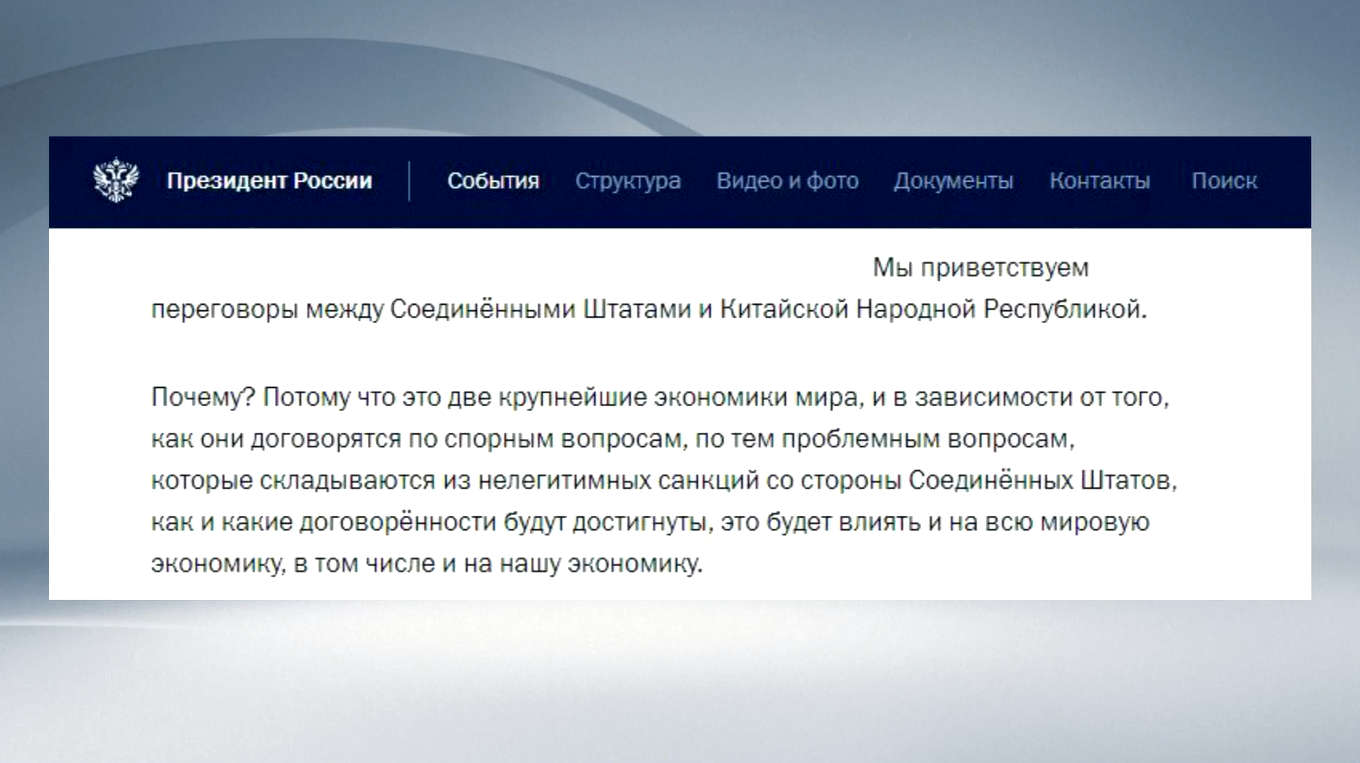Open the Структура menu item
The image size is (1360, 763).
(x=628, y=181)
